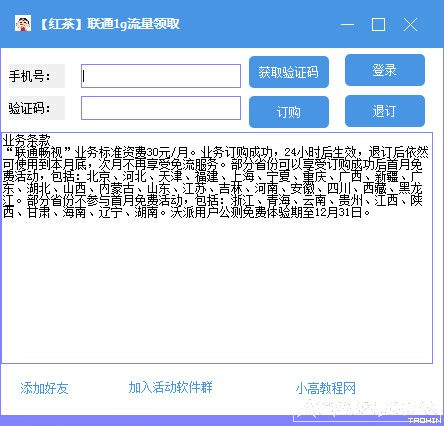Screen dimensions: 444x426
Task: Focus the 手机号 phone number field
Action: click(161, 76)
